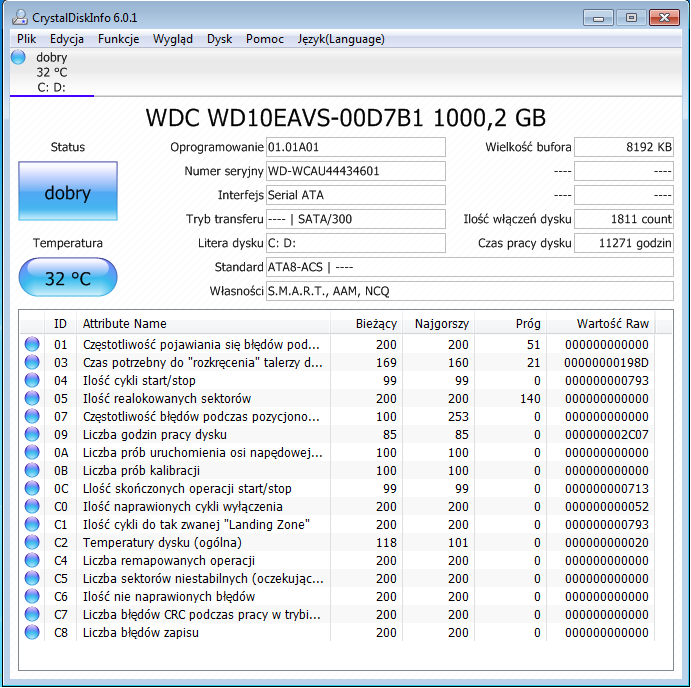Click the serial number field WD-WCAU44434601
This screenshot has width=691, height=688.
tap(356, 171)
